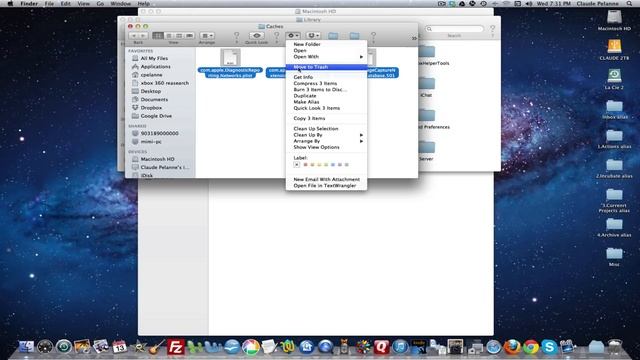Expand the Open With submenu

(326, 57)
